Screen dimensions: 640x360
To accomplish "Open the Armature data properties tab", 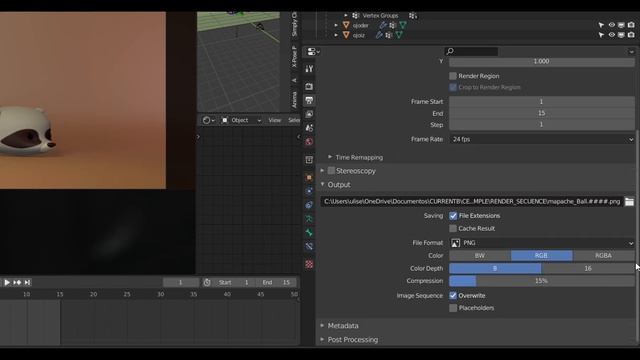I will 309,219.
